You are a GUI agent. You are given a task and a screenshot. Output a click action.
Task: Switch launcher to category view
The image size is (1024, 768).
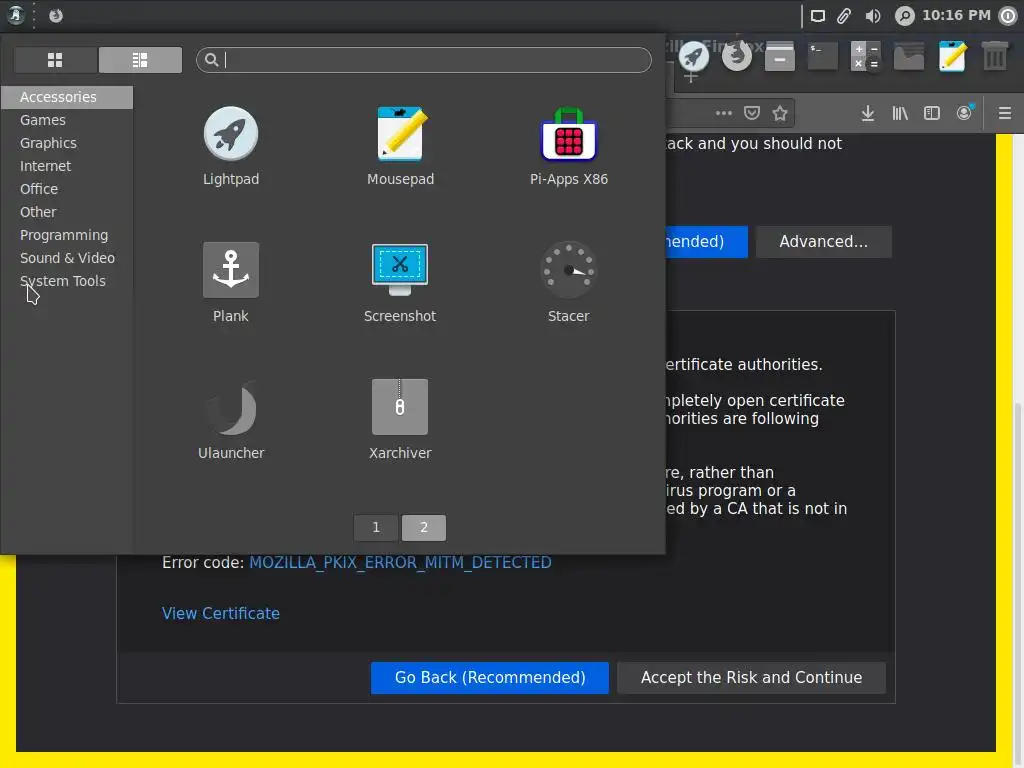(140, 60)
